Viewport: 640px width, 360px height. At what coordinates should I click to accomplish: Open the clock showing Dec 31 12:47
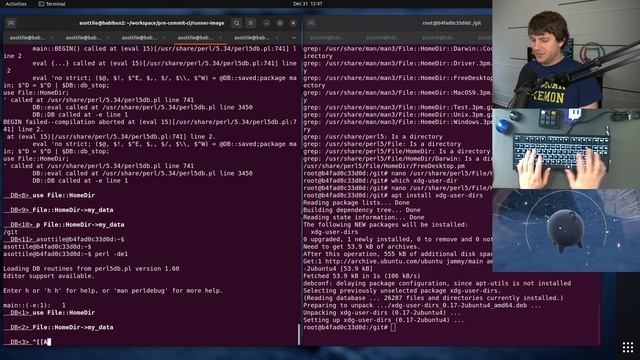pos(308,4)
